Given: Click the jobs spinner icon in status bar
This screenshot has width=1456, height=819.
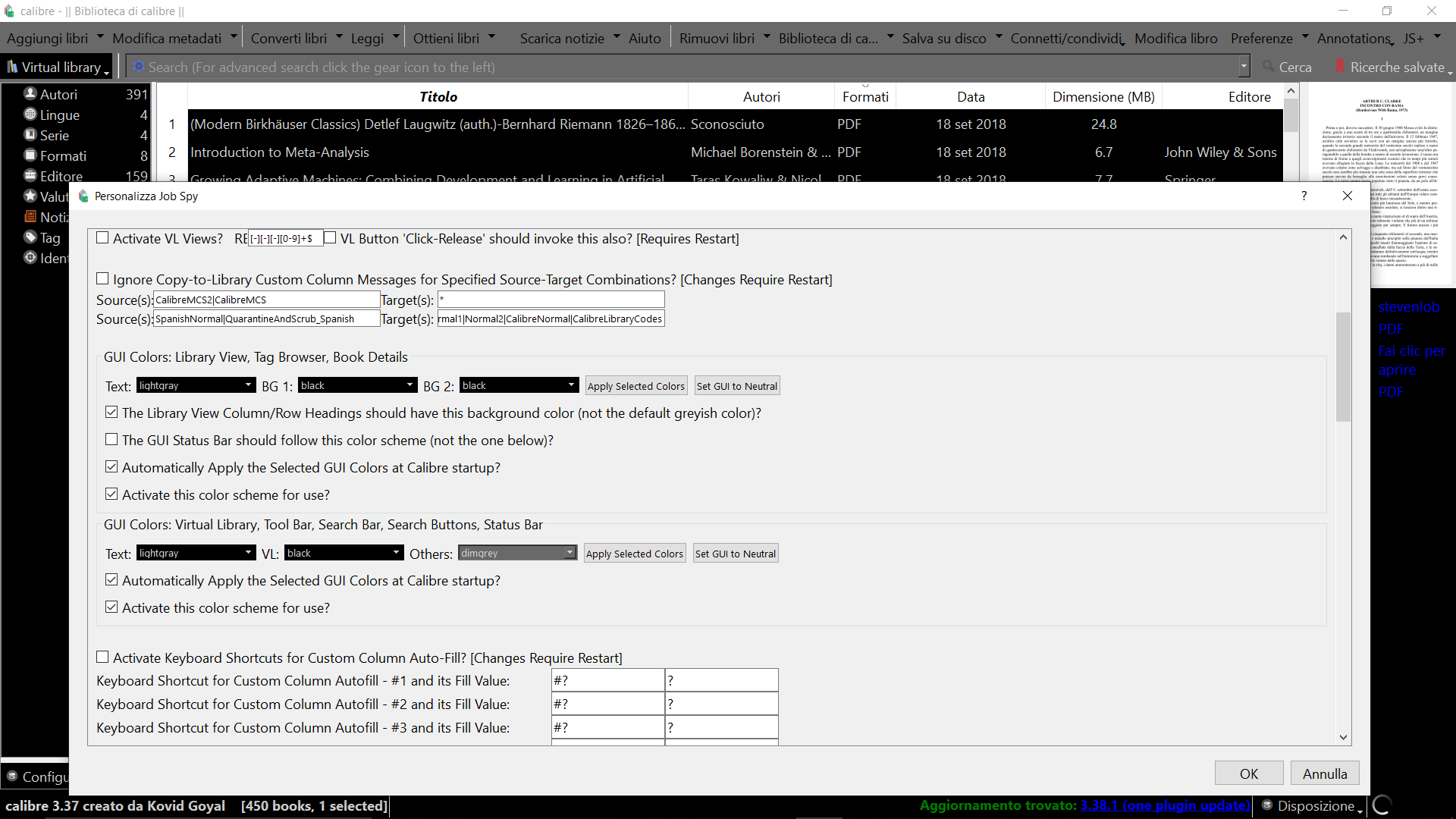Looking at the screenshot, I should tap(1382, 805).
